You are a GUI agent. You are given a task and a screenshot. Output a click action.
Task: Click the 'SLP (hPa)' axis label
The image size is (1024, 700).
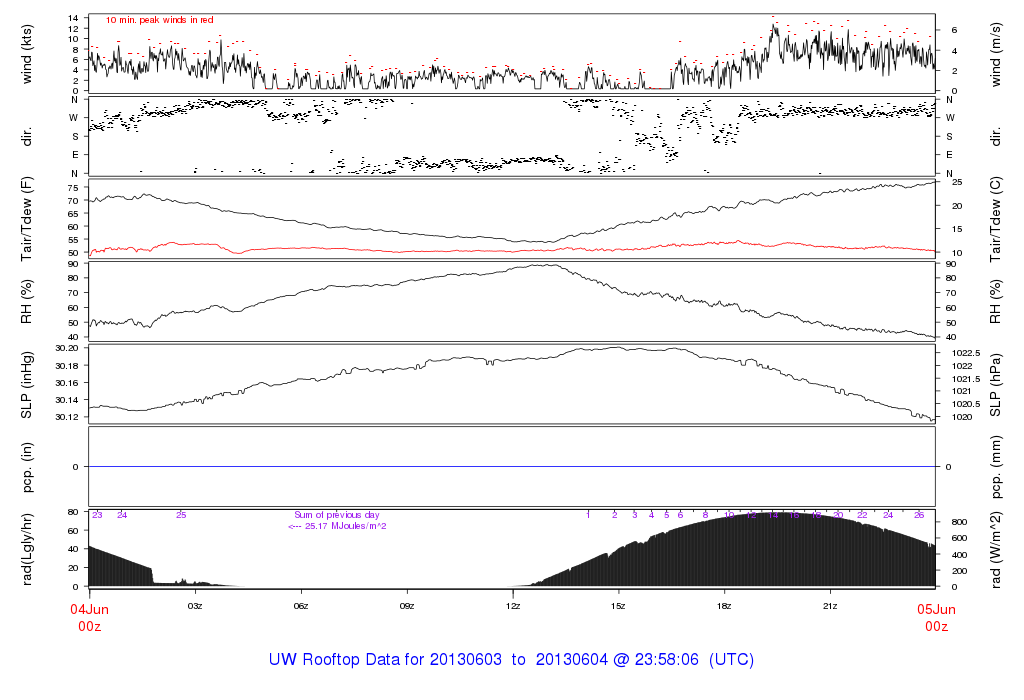pyautogui.click(x=996, y=383)
